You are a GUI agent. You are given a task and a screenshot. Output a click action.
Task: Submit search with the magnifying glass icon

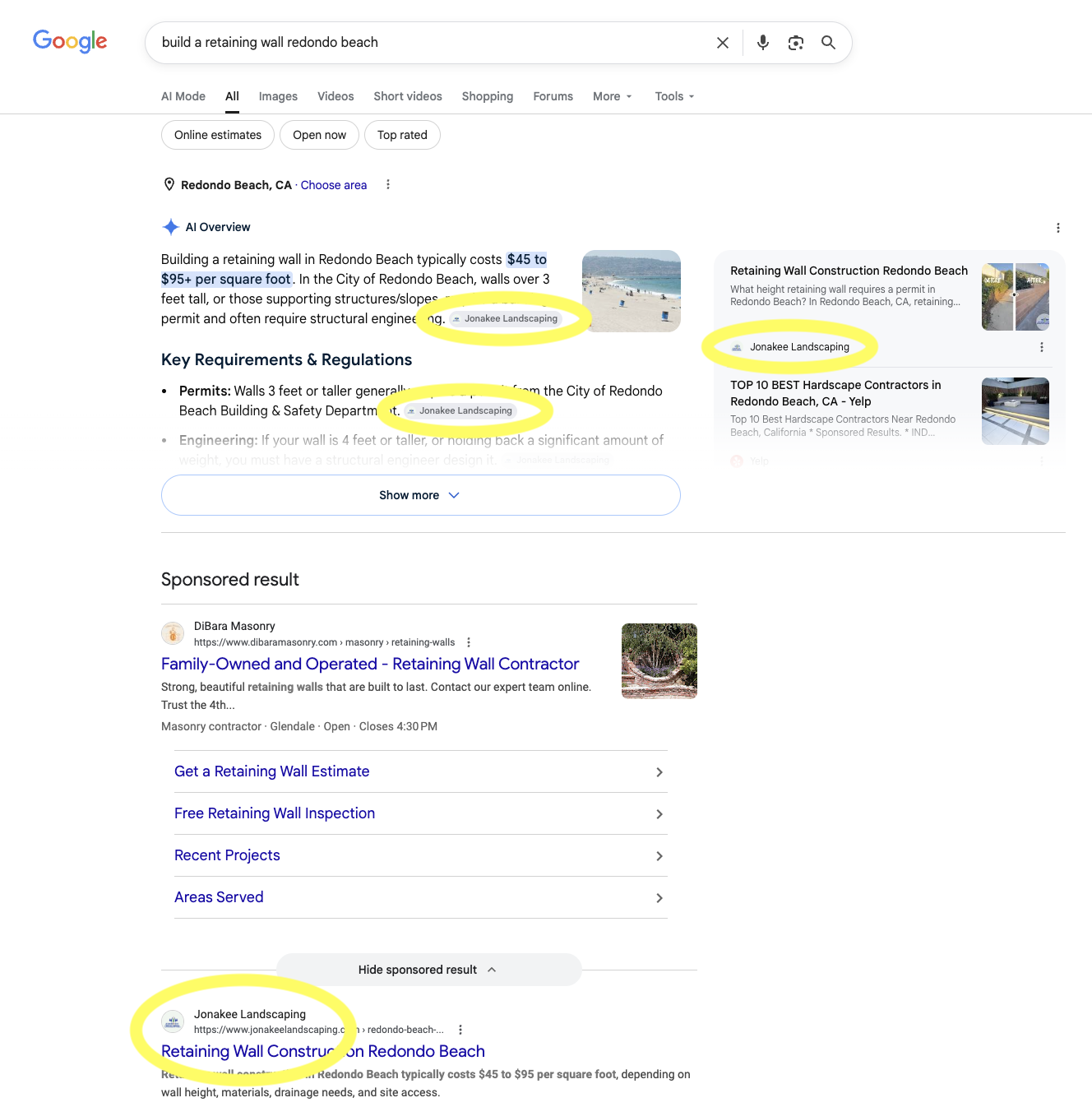(x=828, y=43)
